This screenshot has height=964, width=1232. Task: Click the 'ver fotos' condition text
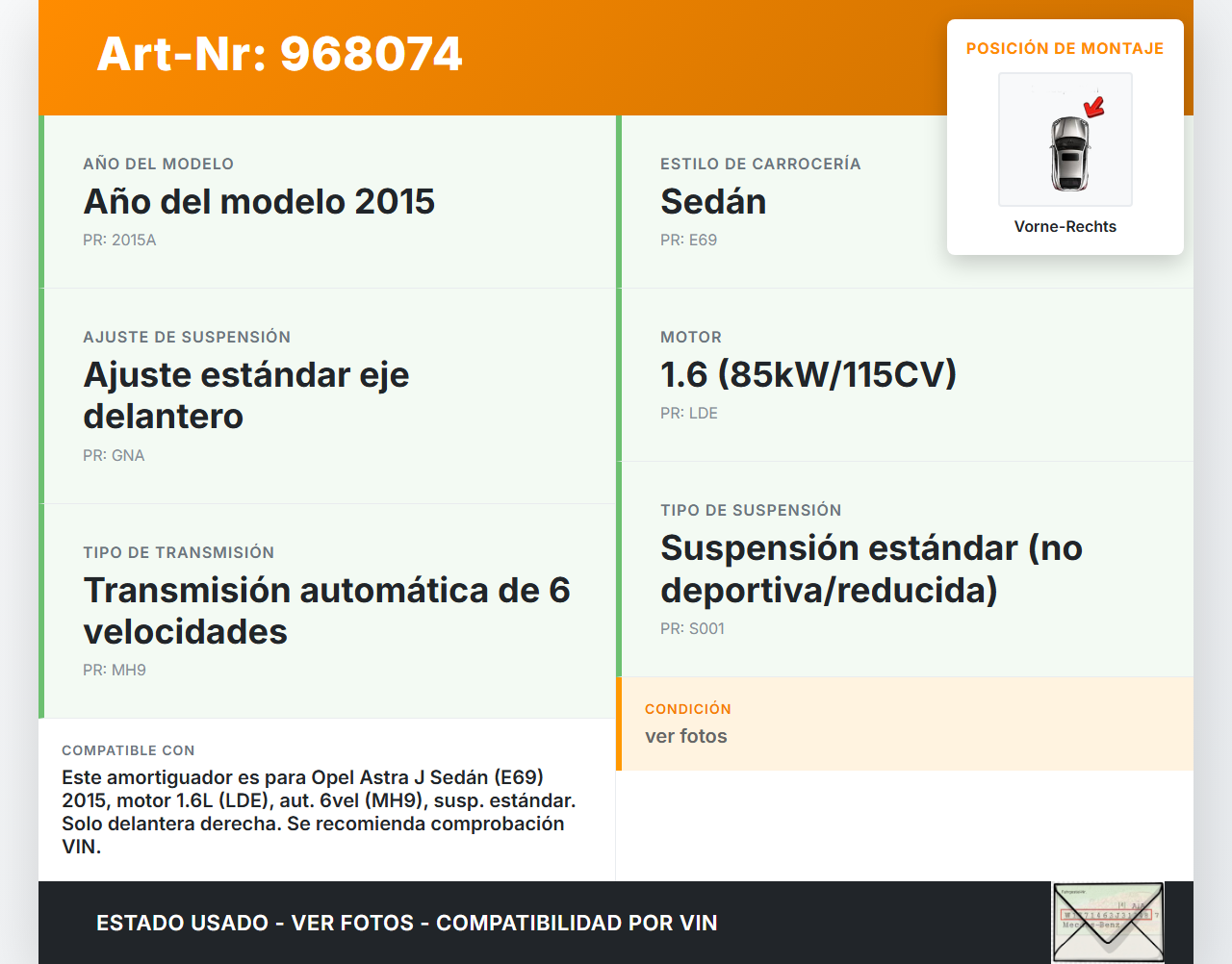(x=686, y=736)
